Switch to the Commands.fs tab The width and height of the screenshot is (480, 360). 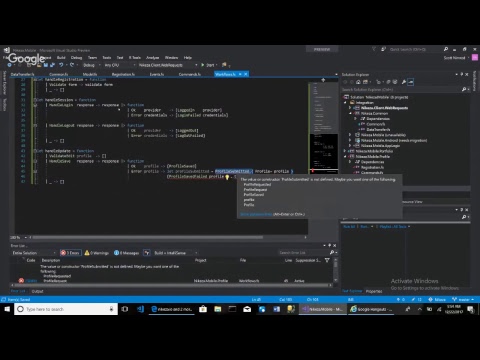coord(190,74)
